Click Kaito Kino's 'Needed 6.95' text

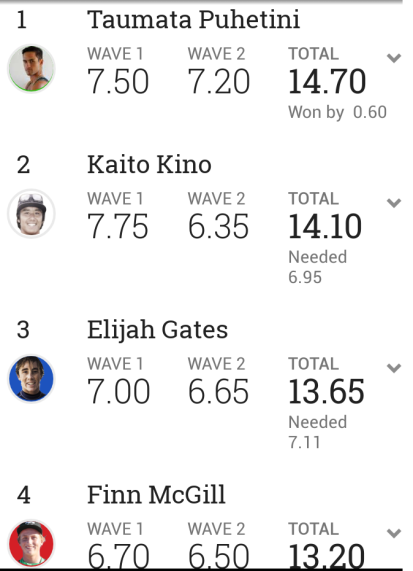pos(317,267)
